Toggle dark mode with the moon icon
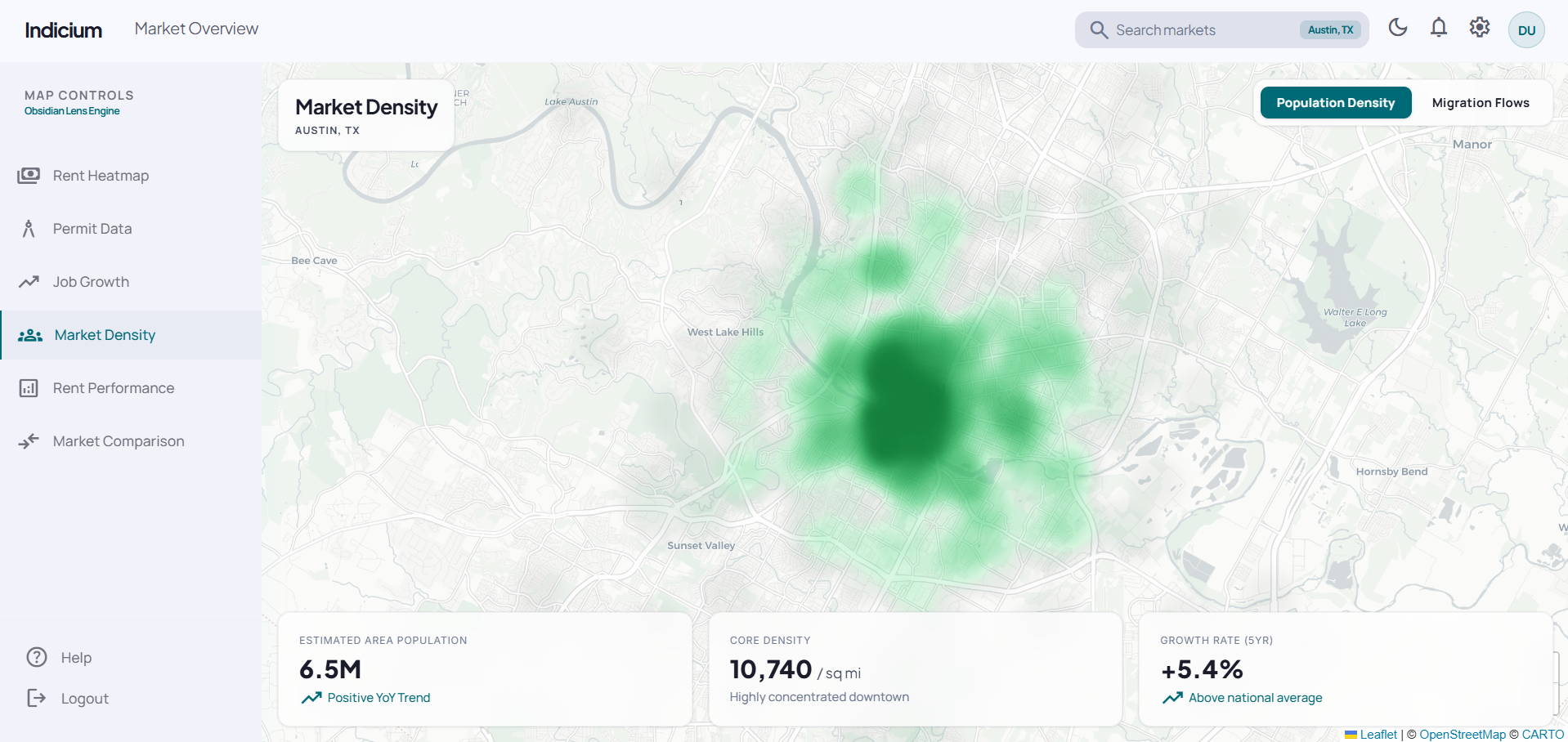1568x742 pixels. 1398,28
